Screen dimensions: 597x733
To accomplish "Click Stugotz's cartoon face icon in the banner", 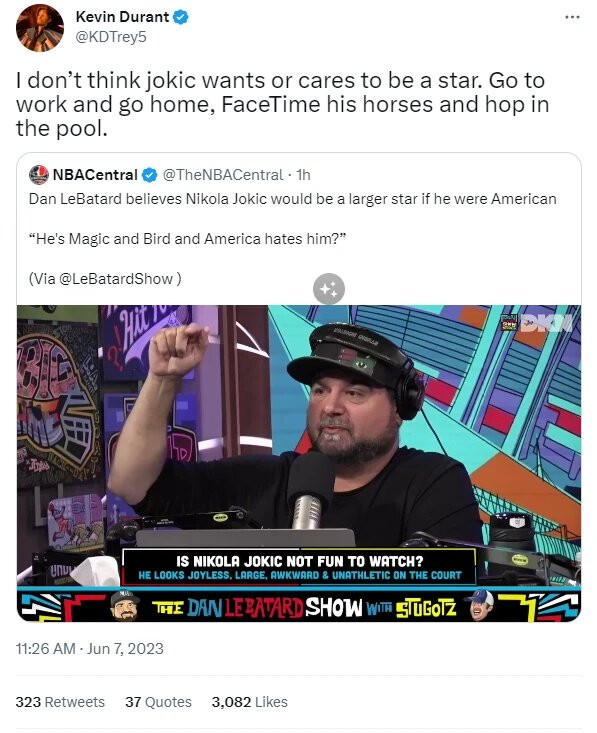I will click(x=480, y=605).
